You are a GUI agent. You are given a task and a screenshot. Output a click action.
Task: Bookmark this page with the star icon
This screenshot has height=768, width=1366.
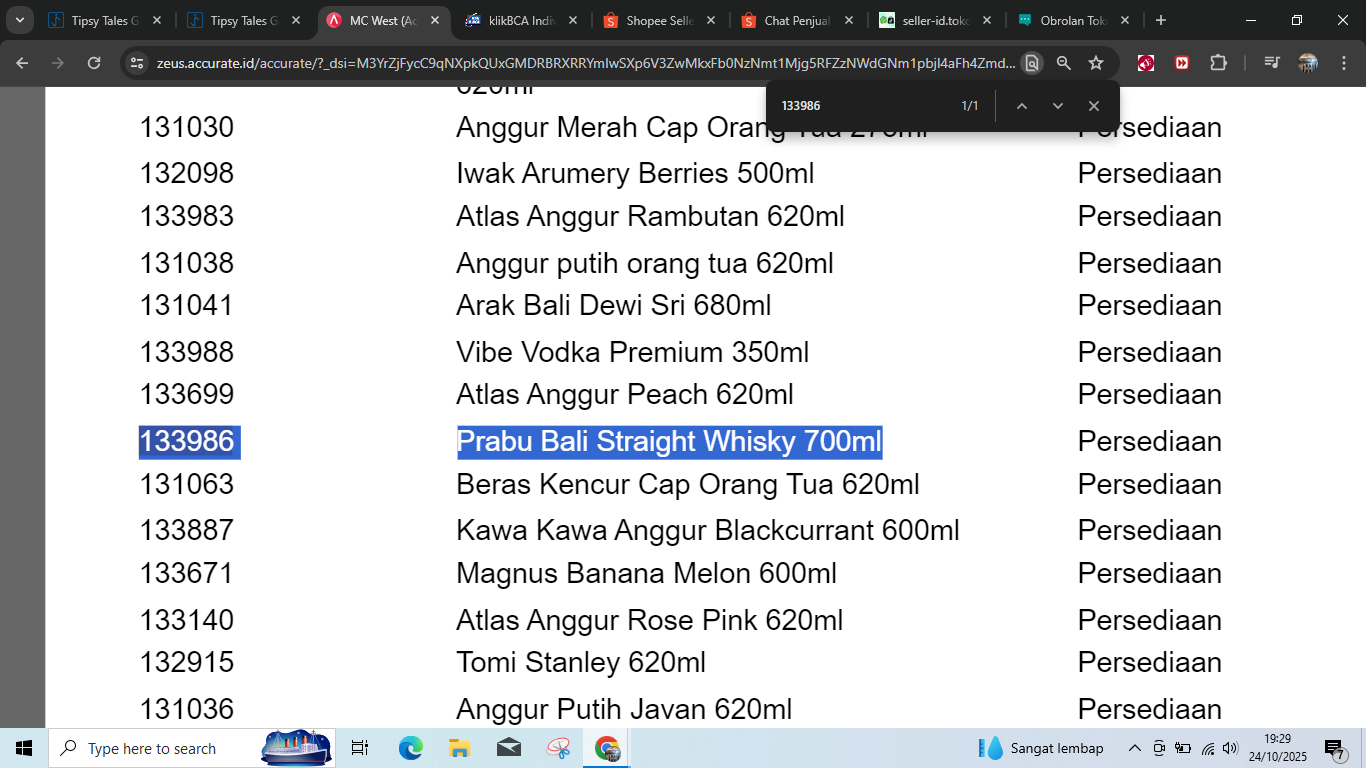1096,63
